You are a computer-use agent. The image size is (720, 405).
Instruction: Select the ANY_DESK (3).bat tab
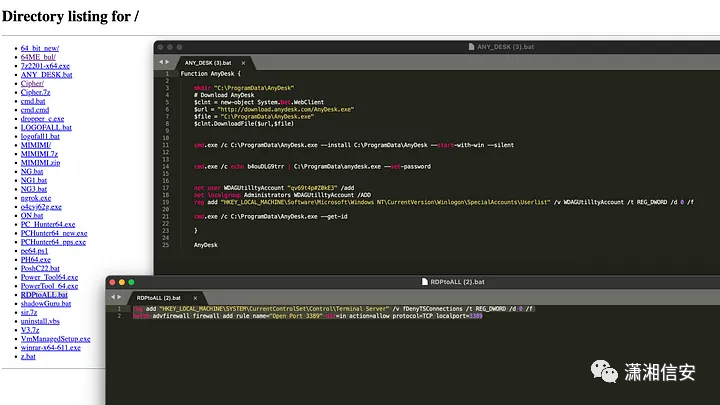(208, 63)
